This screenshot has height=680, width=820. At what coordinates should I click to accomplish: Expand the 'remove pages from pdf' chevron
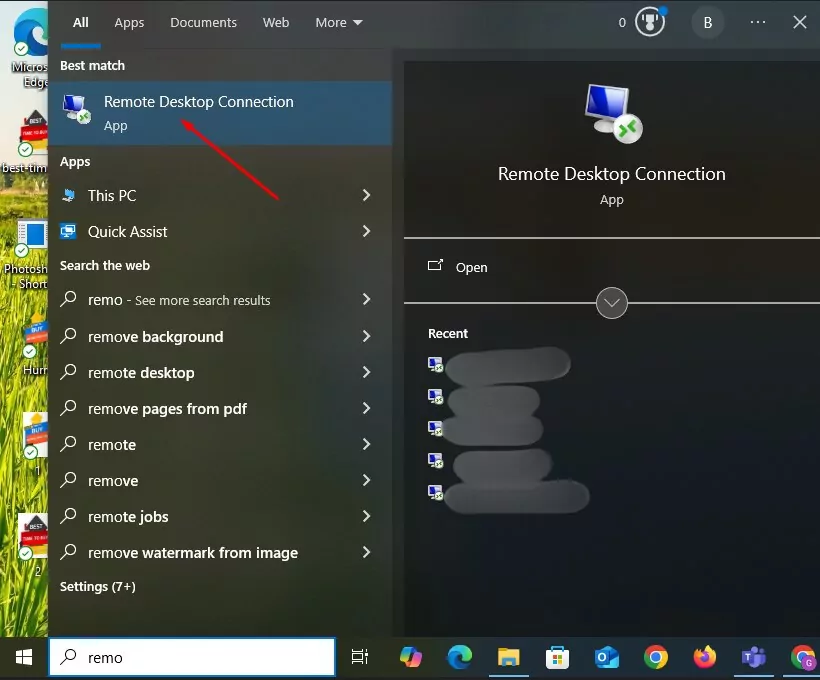click(367, 408)
